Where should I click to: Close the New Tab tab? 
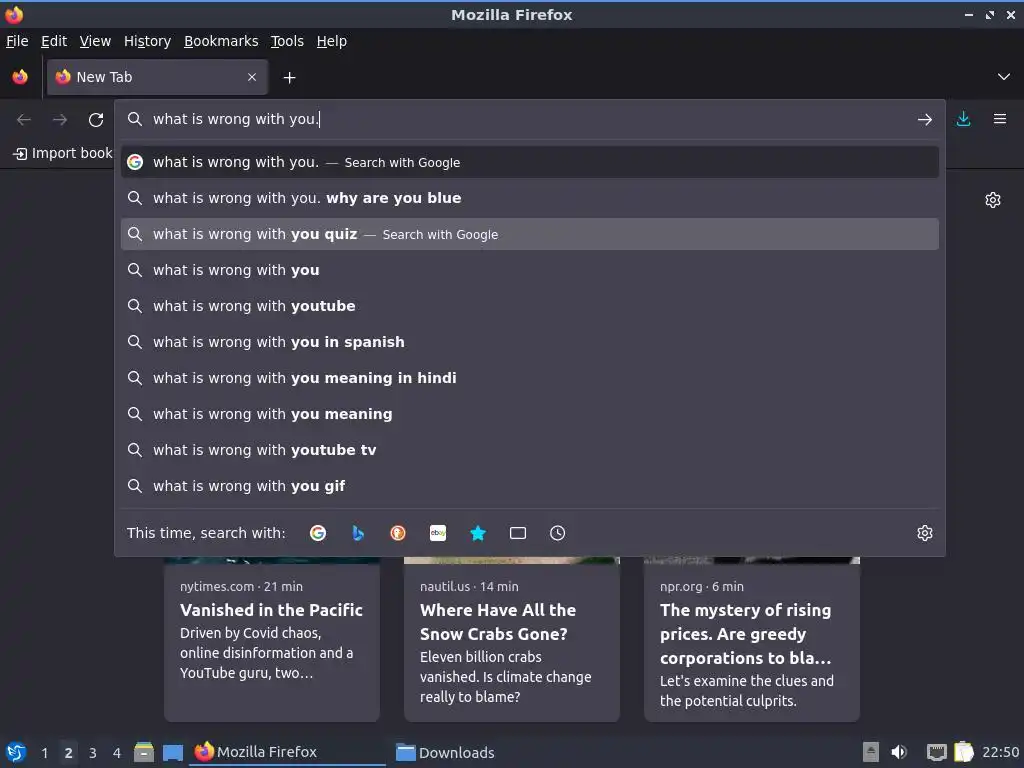click(252, 77)
